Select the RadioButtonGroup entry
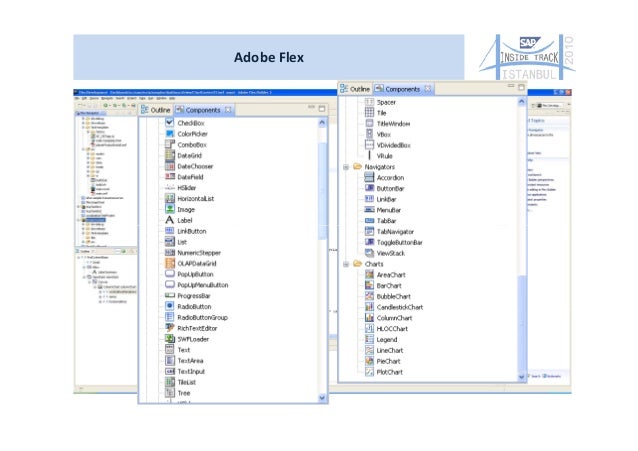Viewport: 638px width, 451px height. 202,317
